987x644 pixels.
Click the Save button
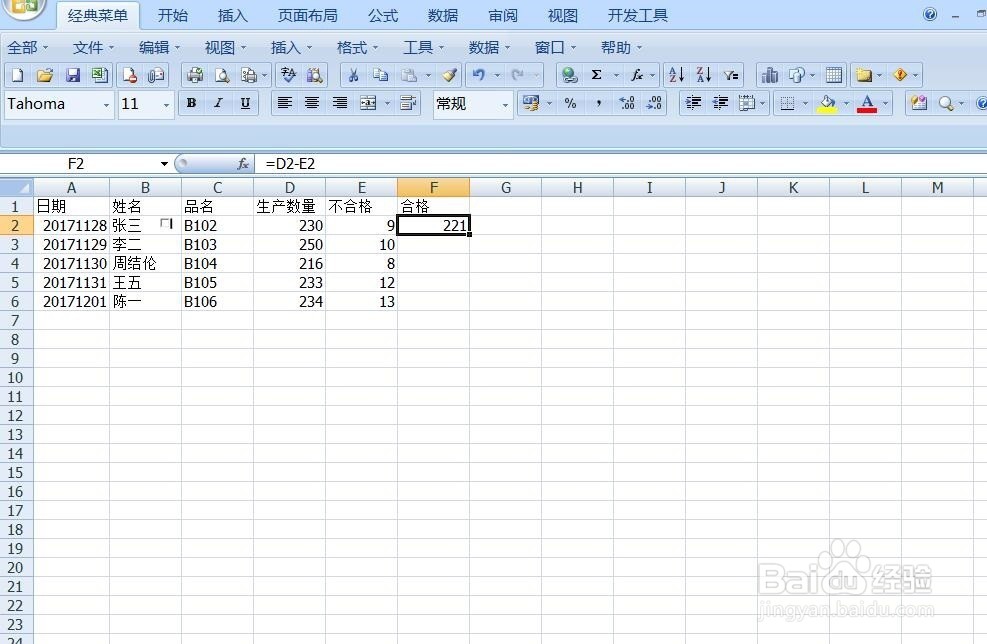click(x=72, y=75)
